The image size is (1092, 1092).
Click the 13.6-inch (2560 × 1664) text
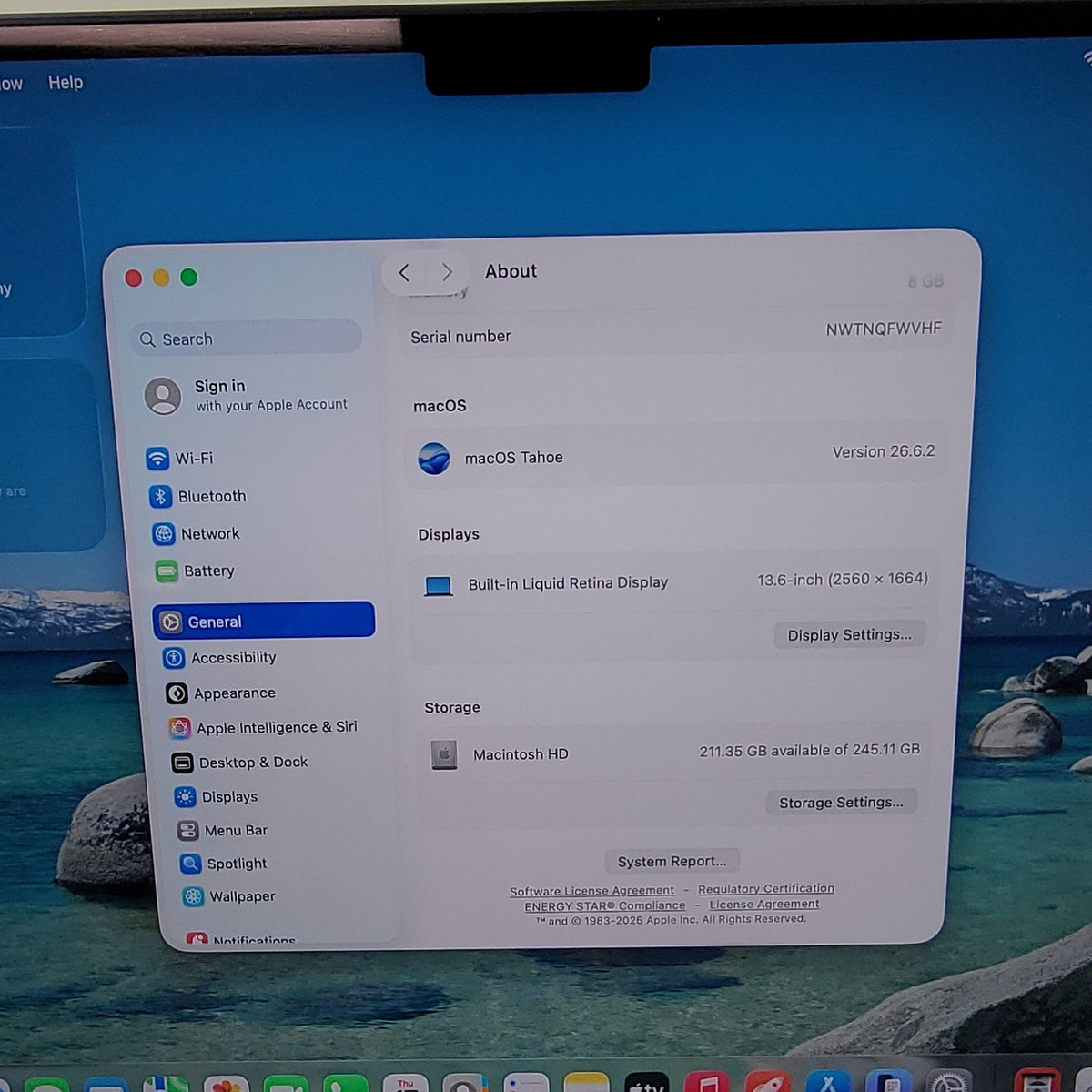[843, 580]
